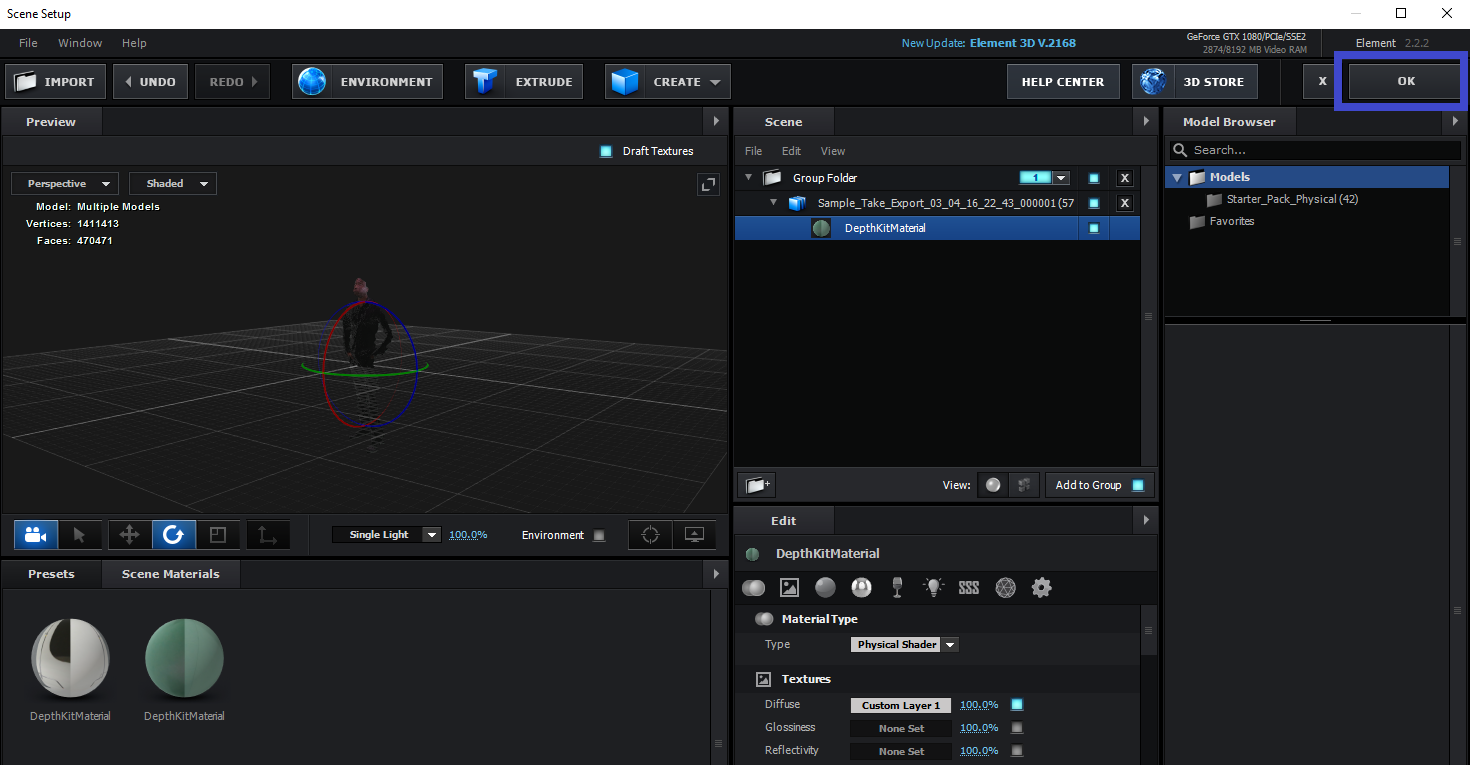Activate the rotate tool in Preview
This screenshot has height=765, width=1470.
(173, 535)
